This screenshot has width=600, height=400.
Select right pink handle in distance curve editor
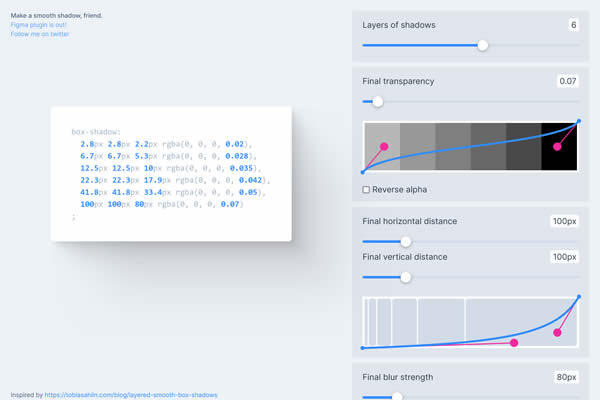point(557,332)
